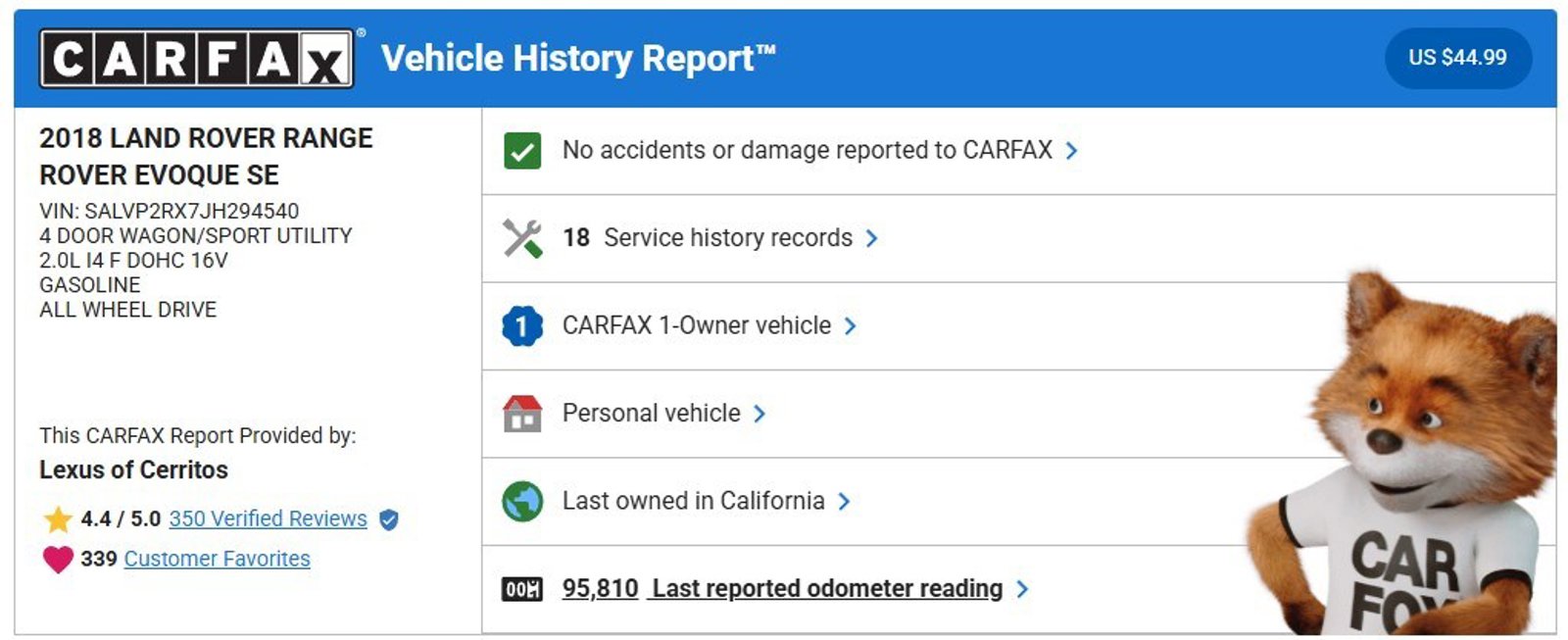
Task: Open the Customer Favorites link
Action: tap(217, 559)
